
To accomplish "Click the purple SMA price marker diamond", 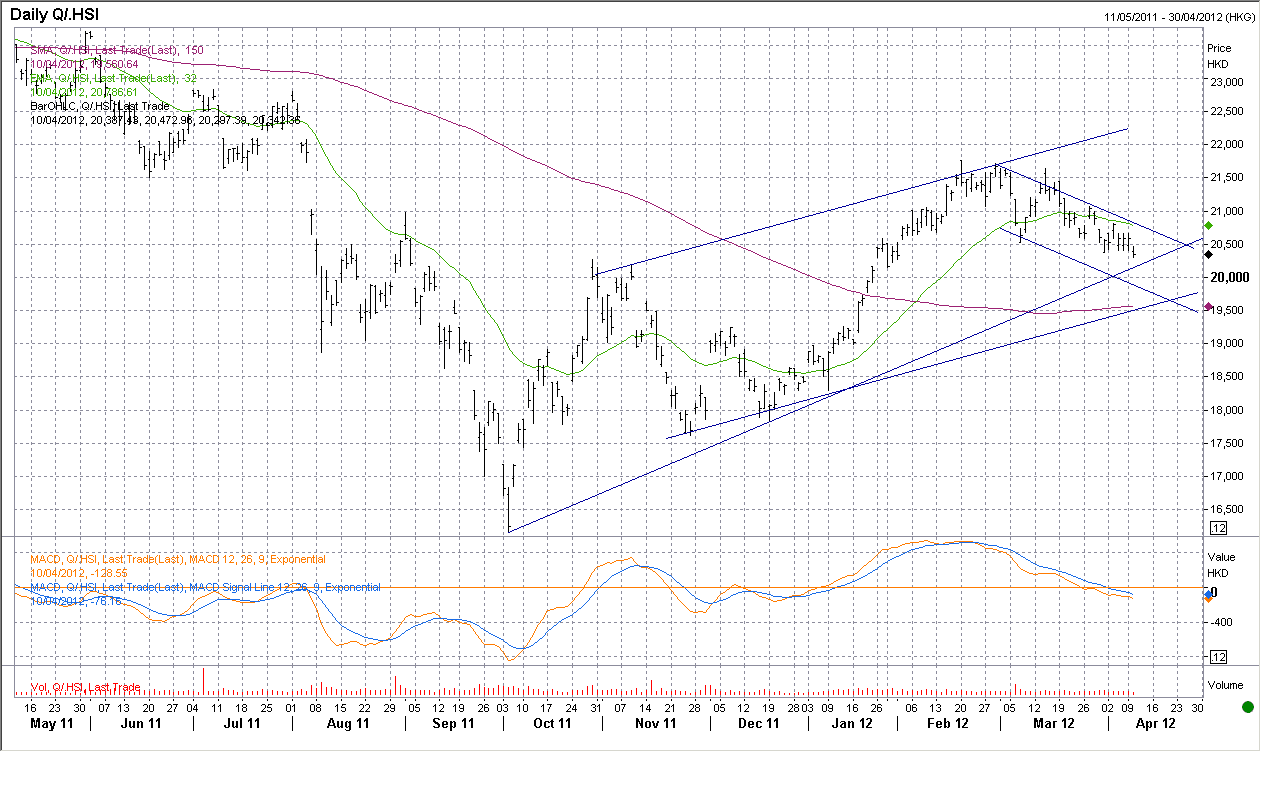I will [1208, 307].
